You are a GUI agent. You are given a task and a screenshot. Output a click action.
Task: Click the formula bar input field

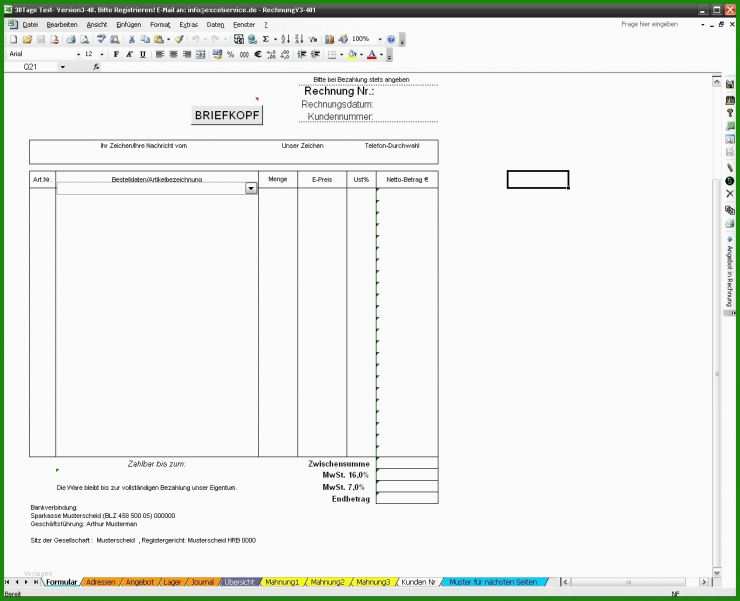click(400, 67)
